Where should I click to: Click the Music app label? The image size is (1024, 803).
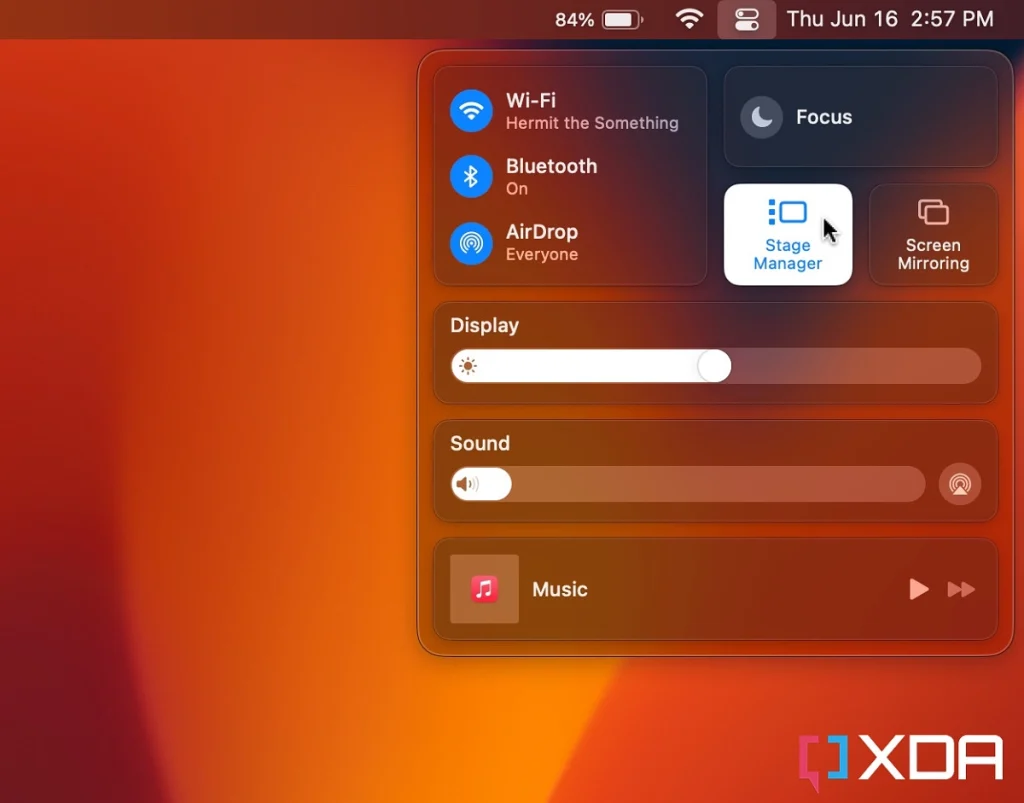click(x=560, y=590)
